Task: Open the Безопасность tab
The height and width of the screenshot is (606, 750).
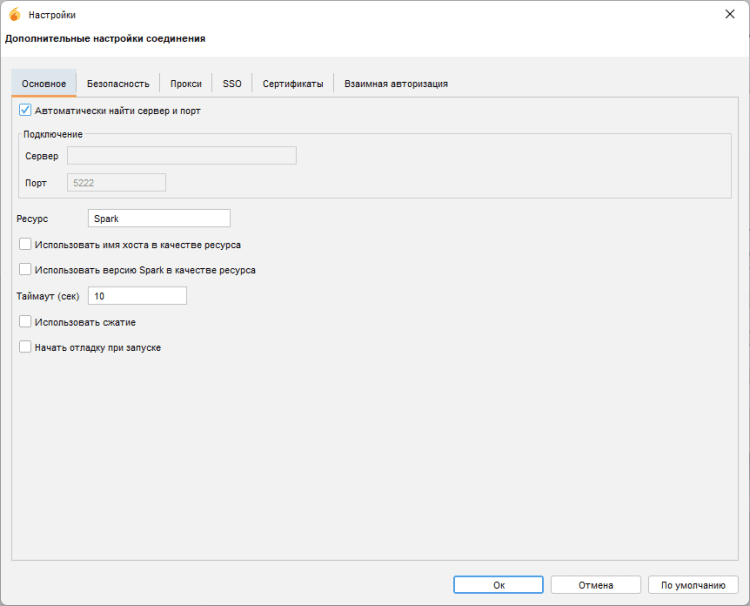Action: click(x=118, y=84)
